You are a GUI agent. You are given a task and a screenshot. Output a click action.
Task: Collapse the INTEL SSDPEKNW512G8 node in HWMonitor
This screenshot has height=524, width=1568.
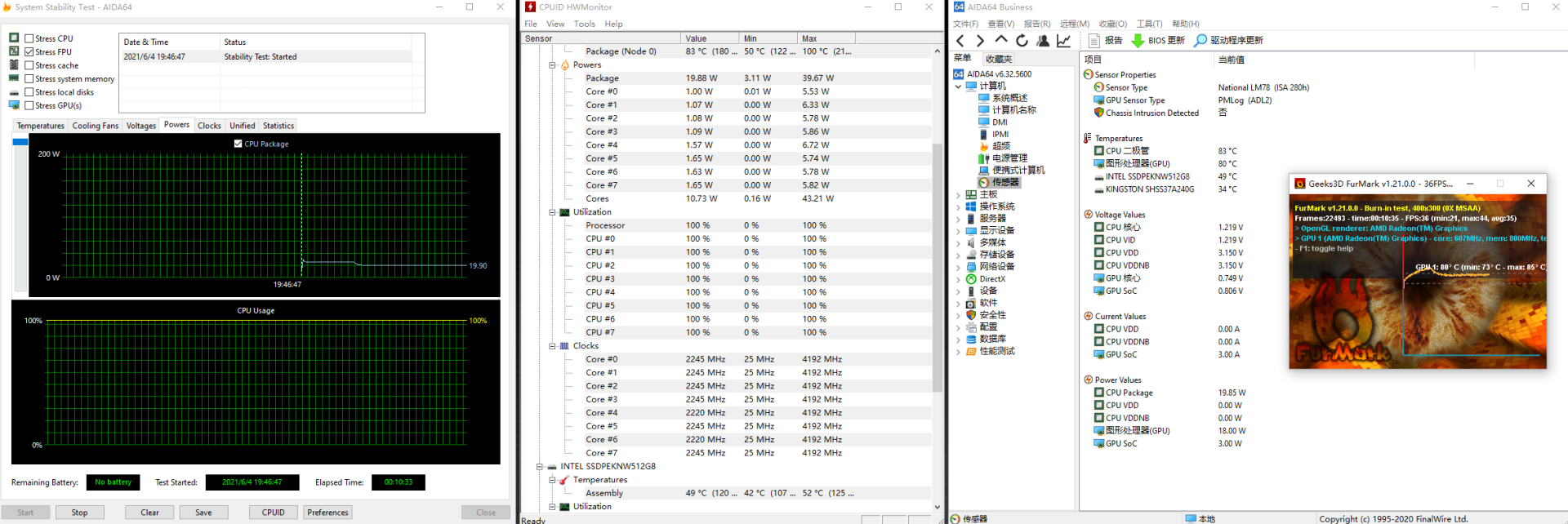(x=540, y=467)
